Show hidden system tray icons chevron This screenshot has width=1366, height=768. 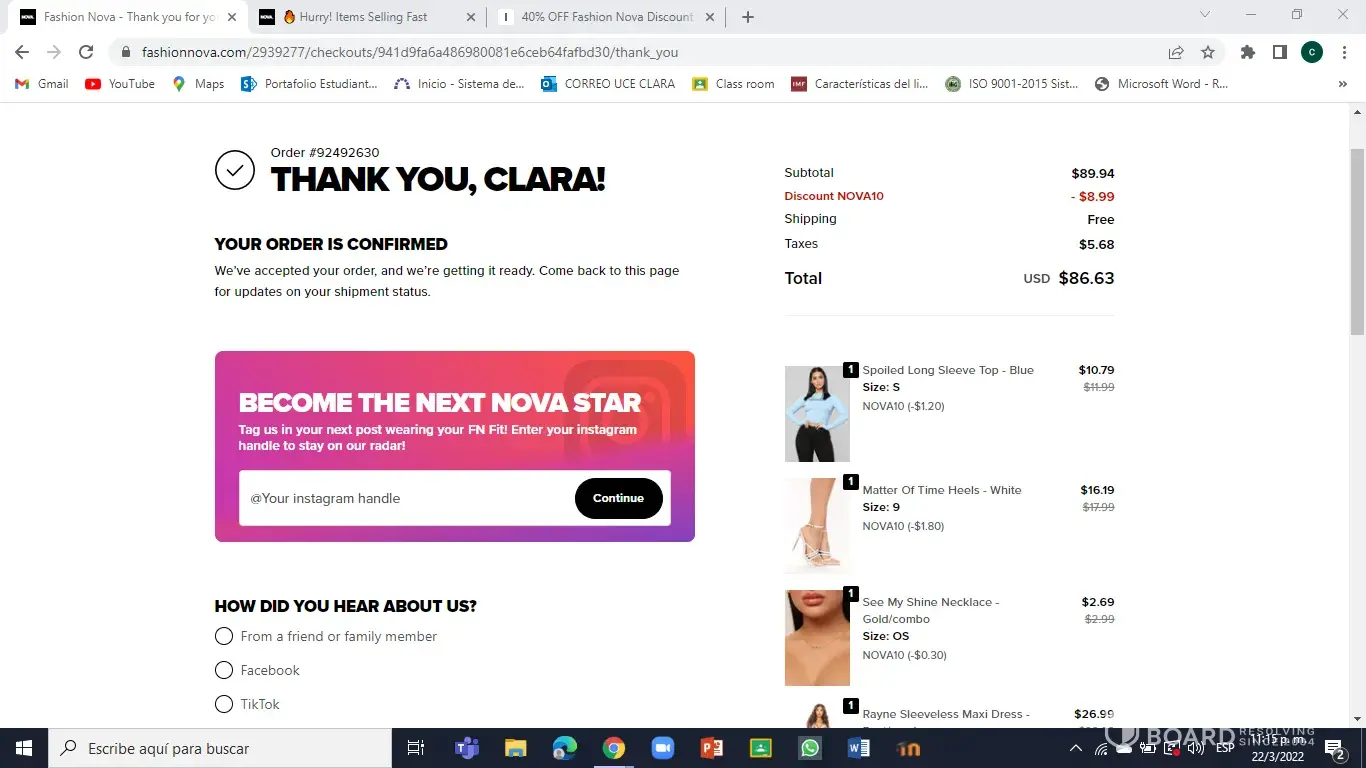1076,748
